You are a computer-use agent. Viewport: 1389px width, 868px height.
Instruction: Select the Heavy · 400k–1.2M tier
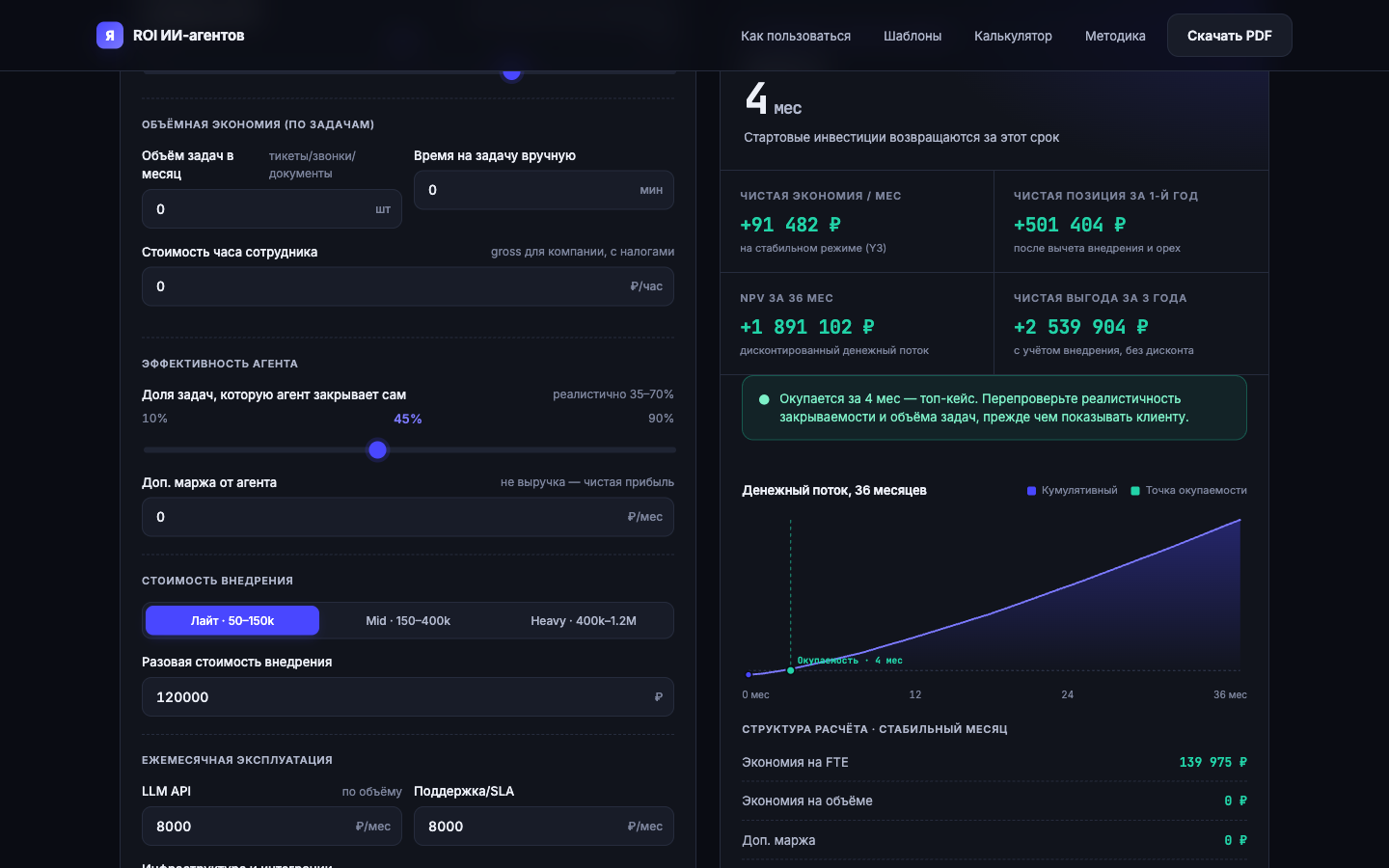(x=584, y=621)
